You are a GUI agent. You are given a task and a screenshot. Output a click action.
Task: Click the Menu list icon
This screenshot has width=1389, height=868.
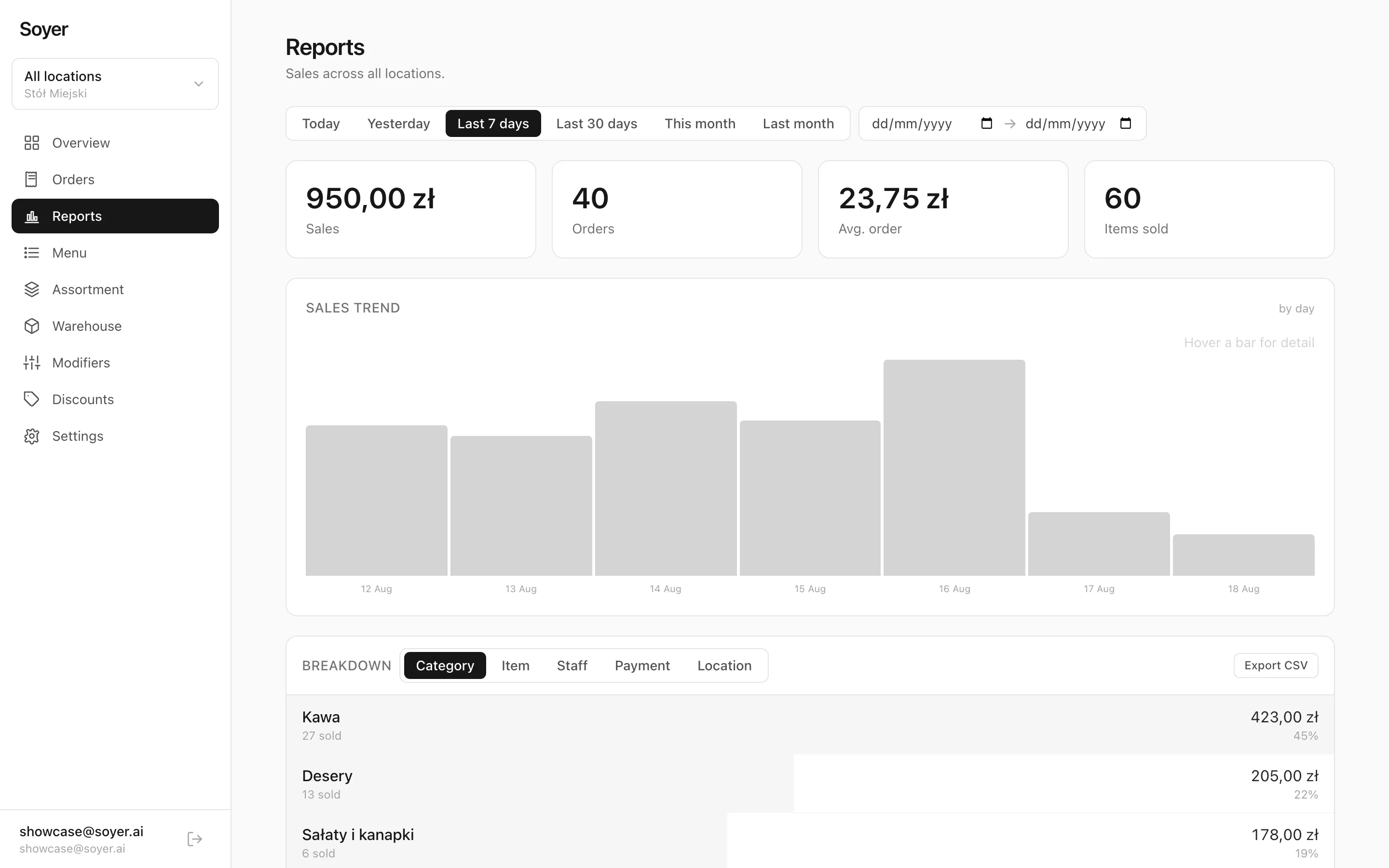[x=31, y=253]
